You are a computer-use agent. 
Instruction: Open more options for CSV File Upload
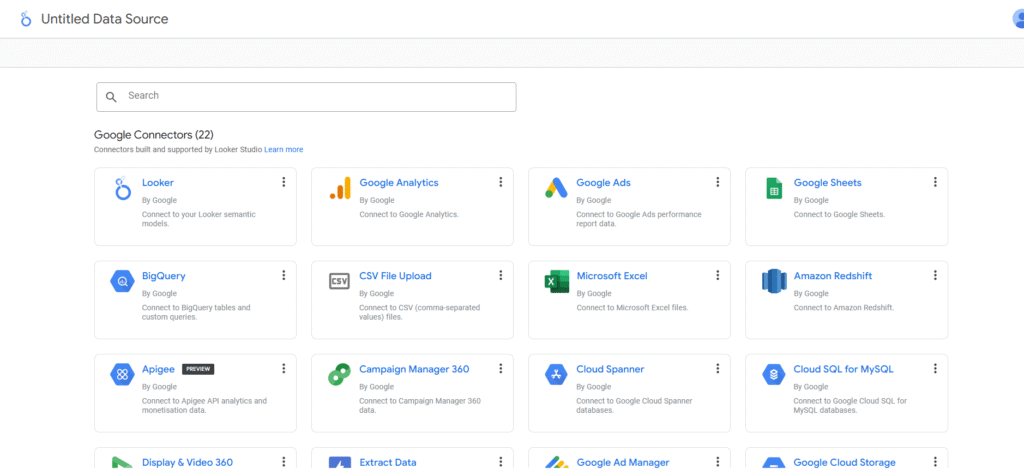[x=500, y=276]
